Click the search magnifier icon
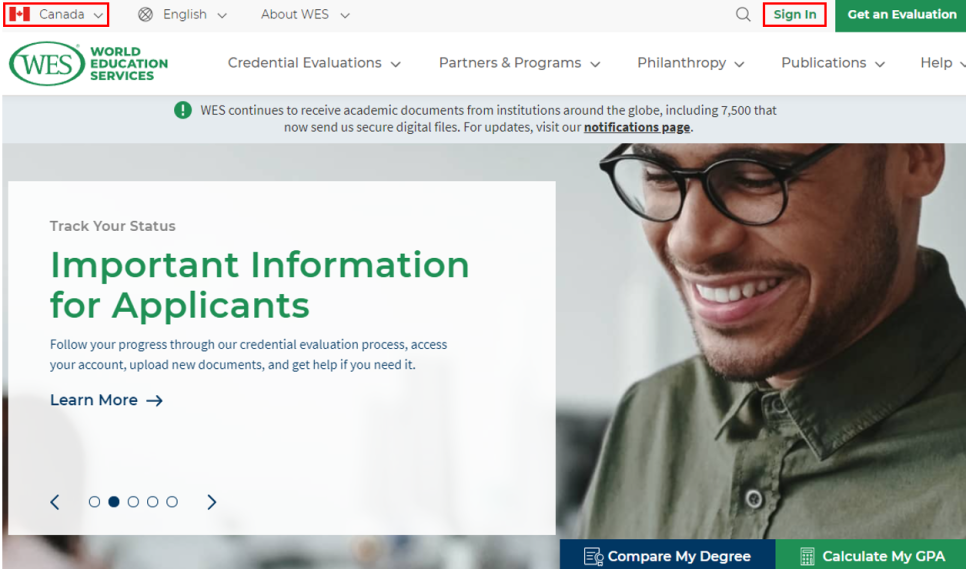 pos(743,14)
